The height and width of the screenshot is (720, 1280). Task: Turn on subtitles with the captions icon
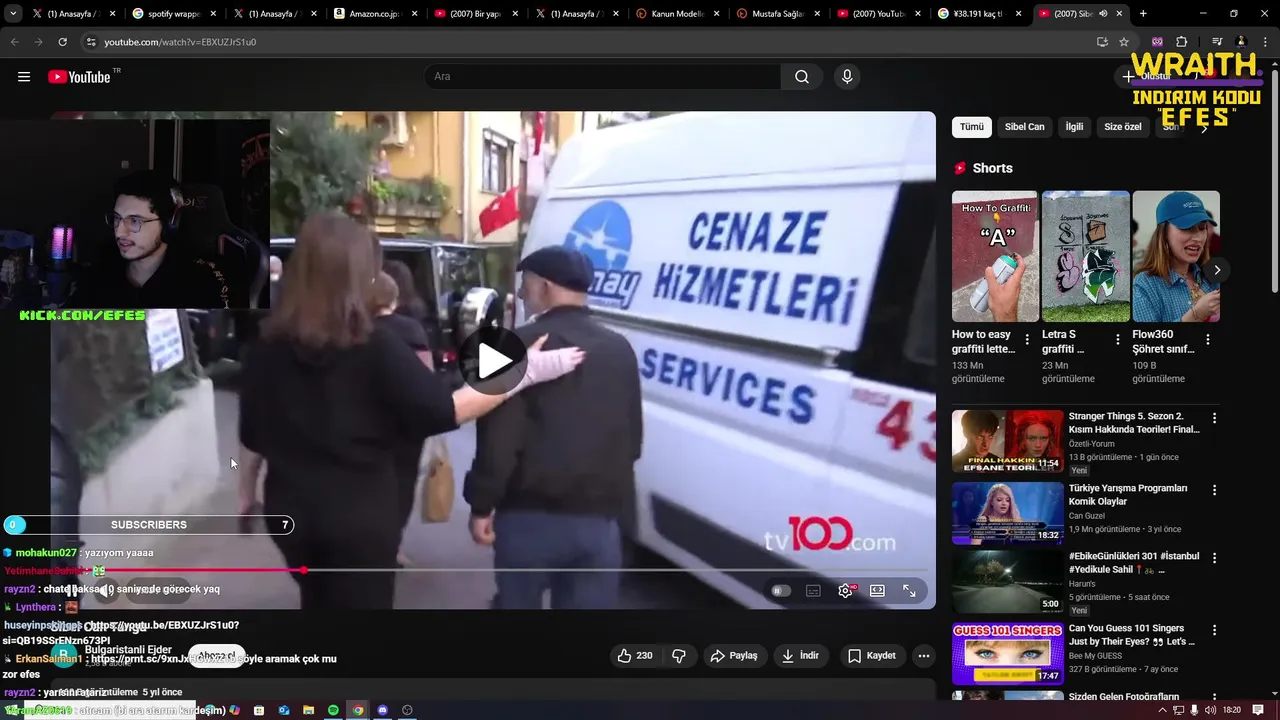pyautogui.click(x=813, y=591)
